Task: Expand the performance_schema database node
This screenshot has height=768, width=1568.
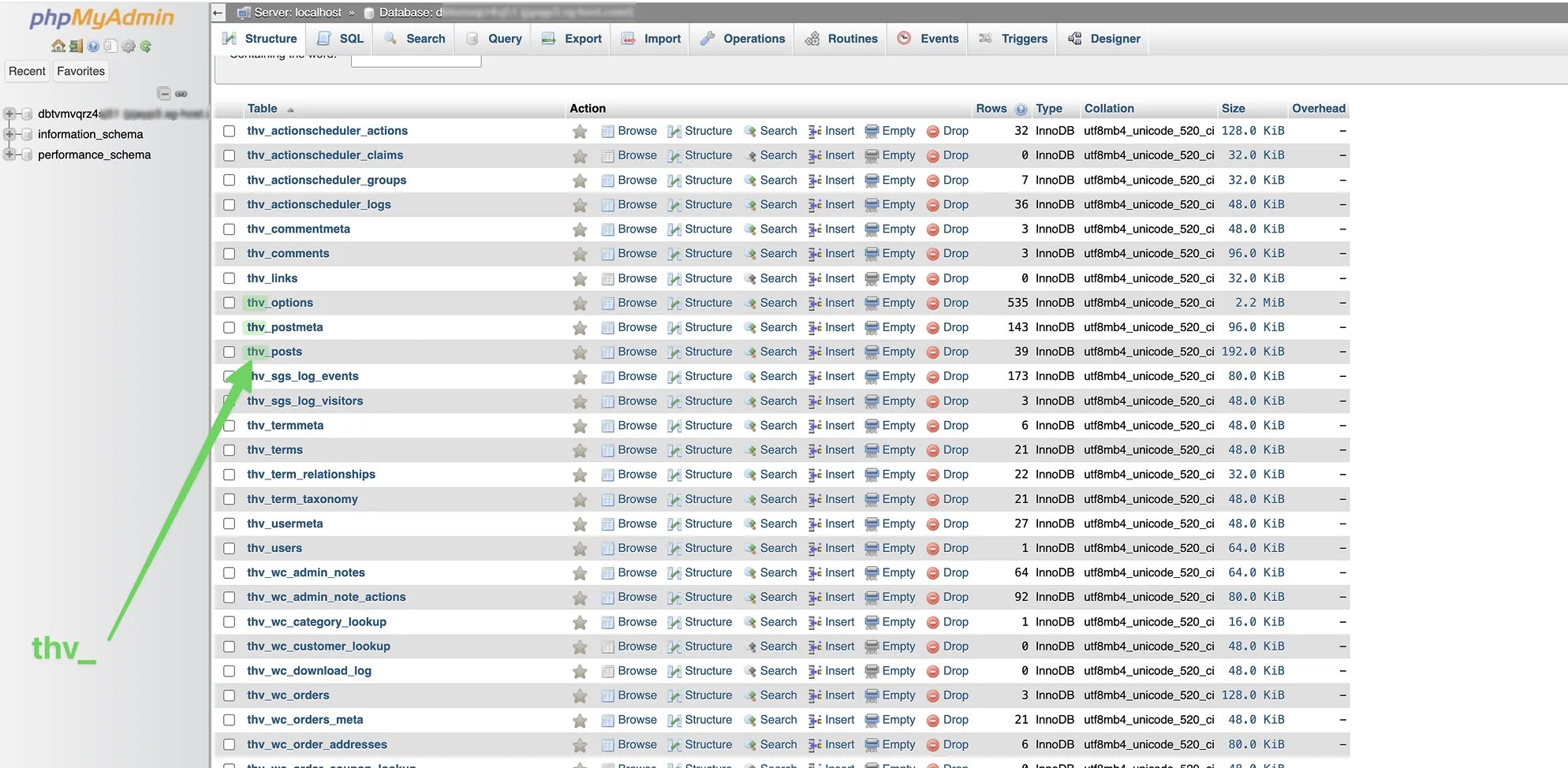Action: tap(9, 155)
